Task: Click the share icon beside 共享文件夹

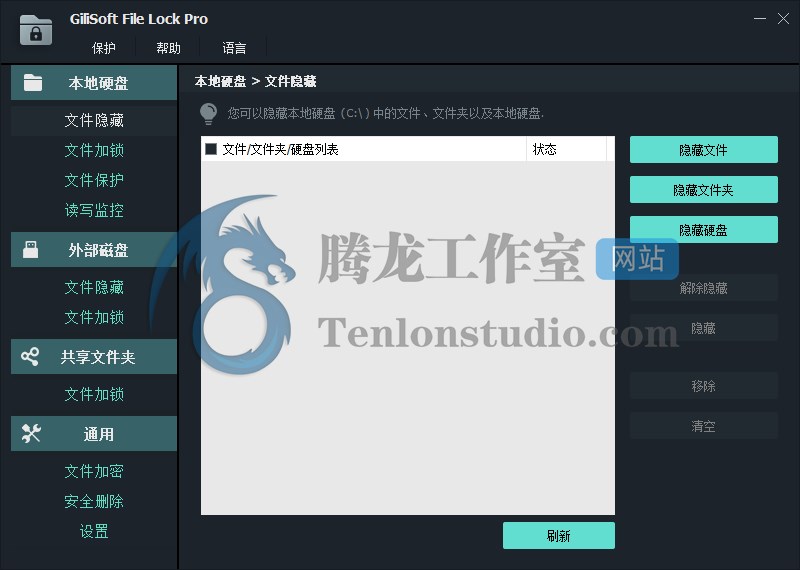Action: point(30,356)
